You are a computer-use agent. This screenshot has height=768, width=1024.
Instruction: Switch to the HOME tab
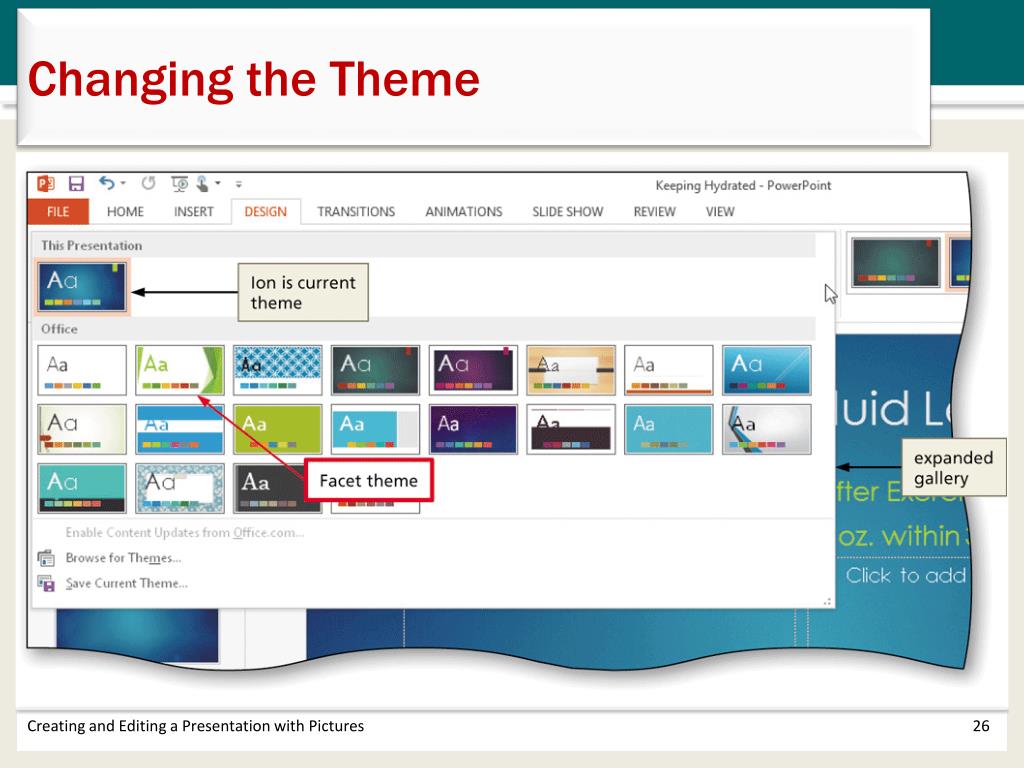(125, 212)
